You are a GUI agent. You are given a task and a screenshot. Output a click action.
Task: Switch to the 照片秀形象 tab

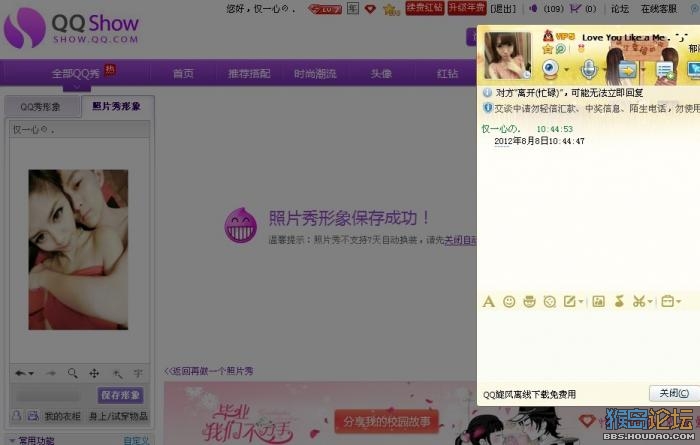click(117, 106)
